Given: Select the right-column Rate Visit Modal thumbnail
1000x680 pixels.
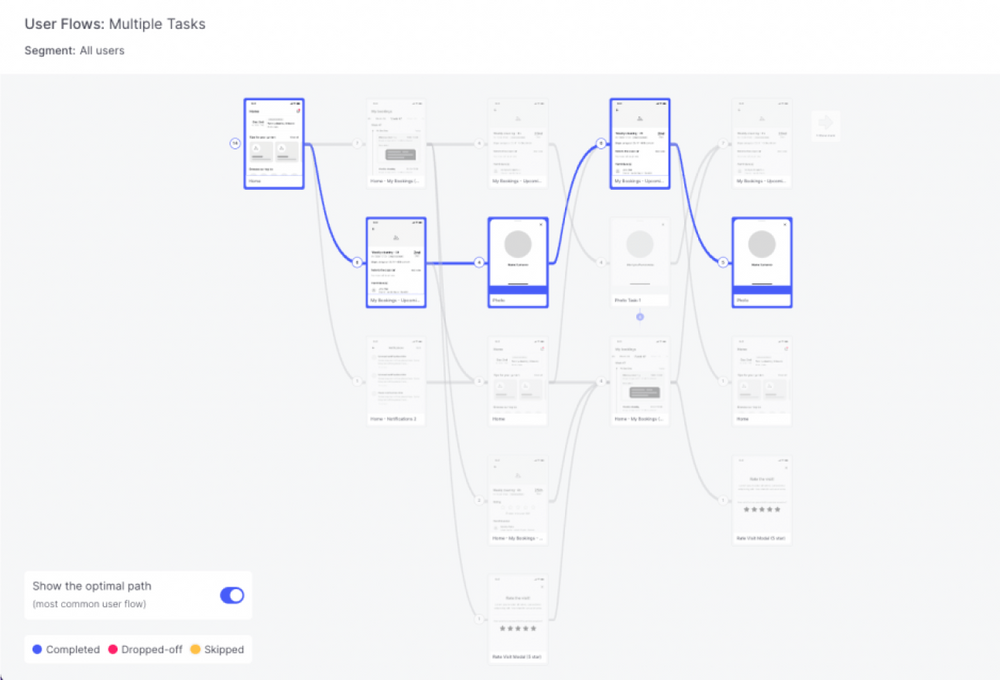Looking at the screenshot, I should 762,494.
